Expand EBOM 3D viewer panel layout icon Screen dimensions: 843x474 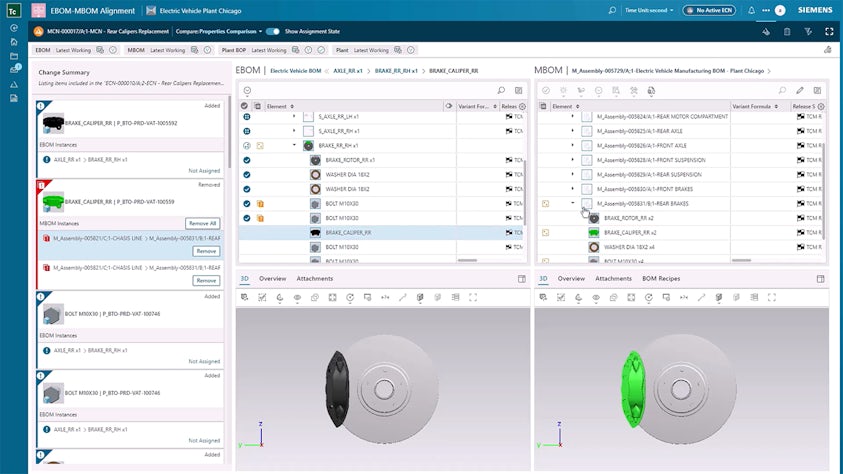(x=521, y=279)
